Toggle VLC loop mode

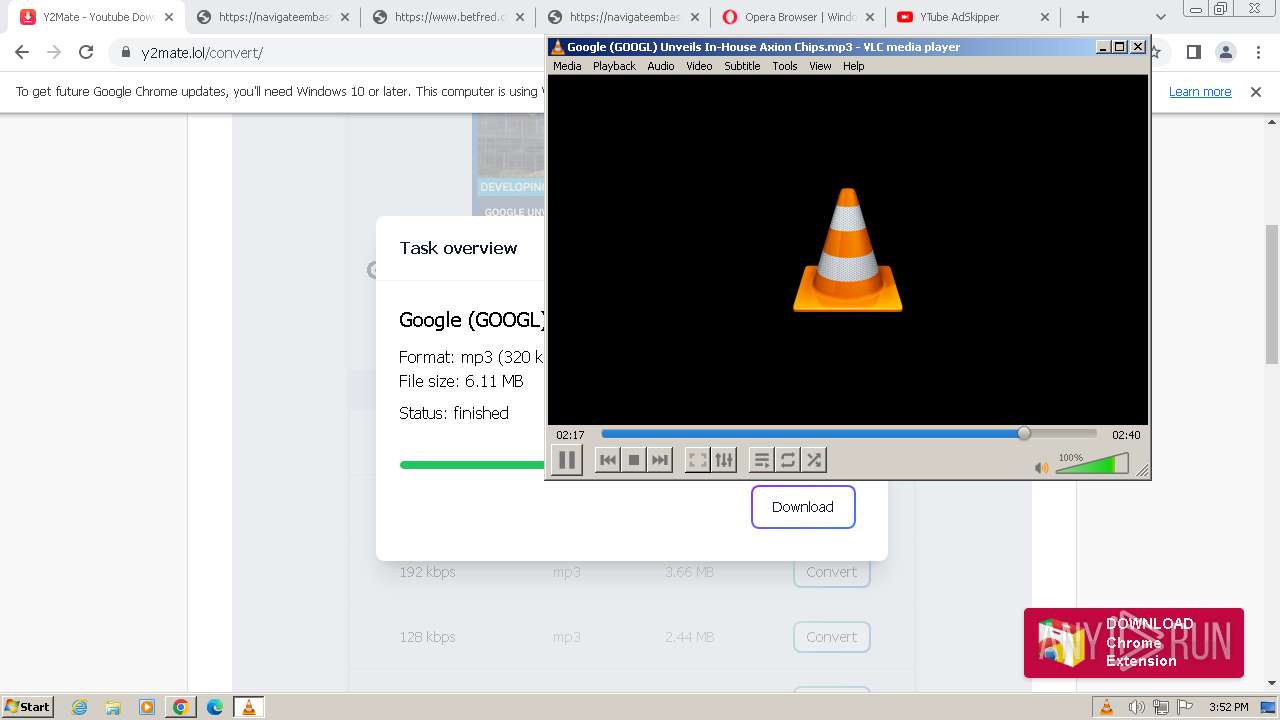788,460
